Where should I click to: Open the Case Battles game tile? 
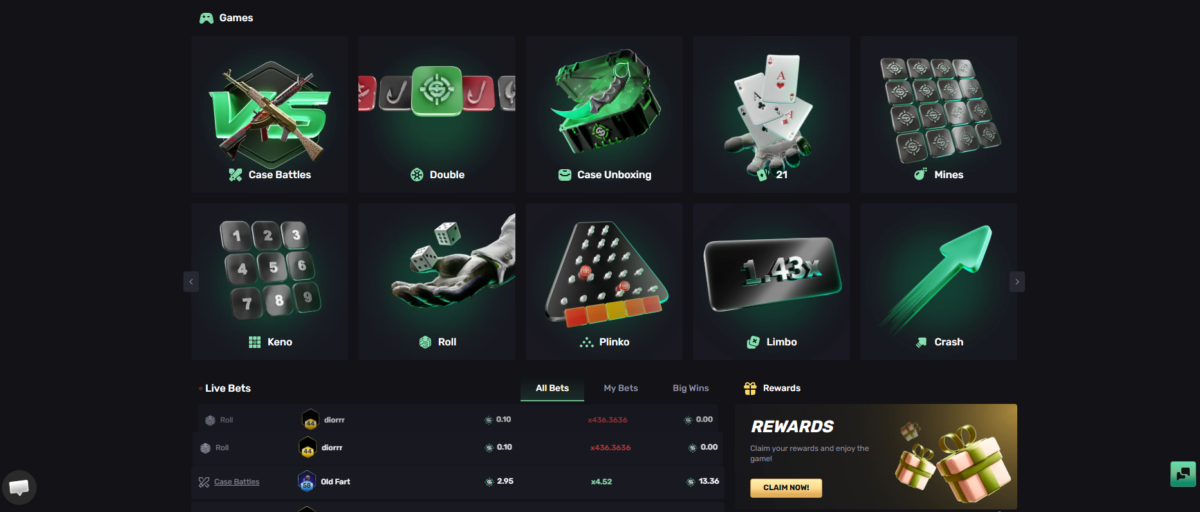tap(270, 114)
